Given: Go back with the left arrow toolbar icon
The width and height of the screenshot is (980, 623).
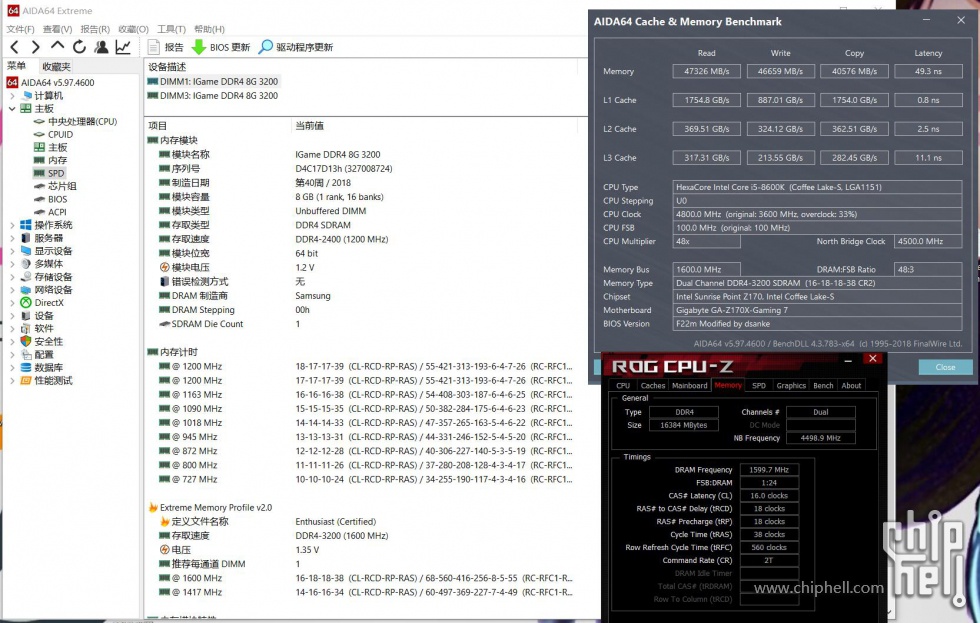Looking at the screenshot, I should click(x=15, y=47).
